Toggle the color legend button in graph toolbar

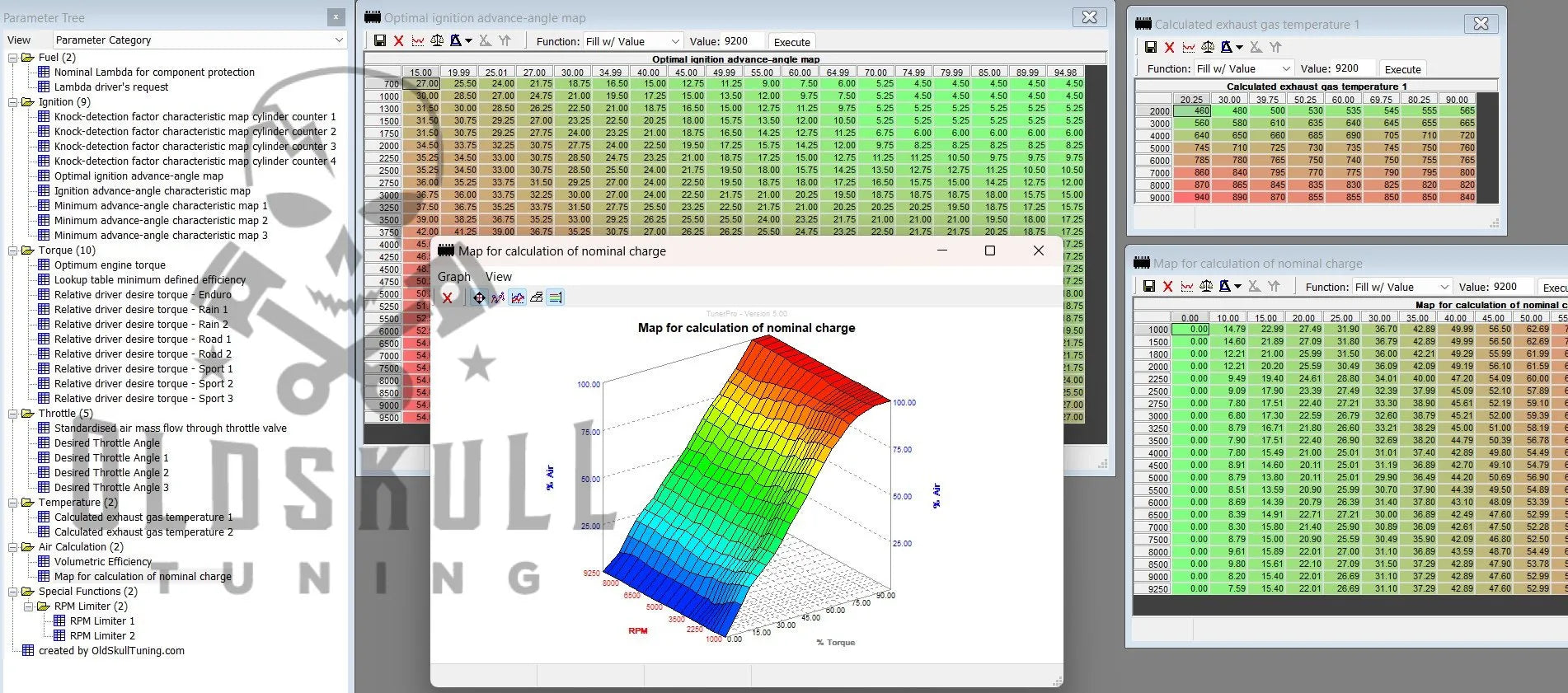click(x=556, y=297)
